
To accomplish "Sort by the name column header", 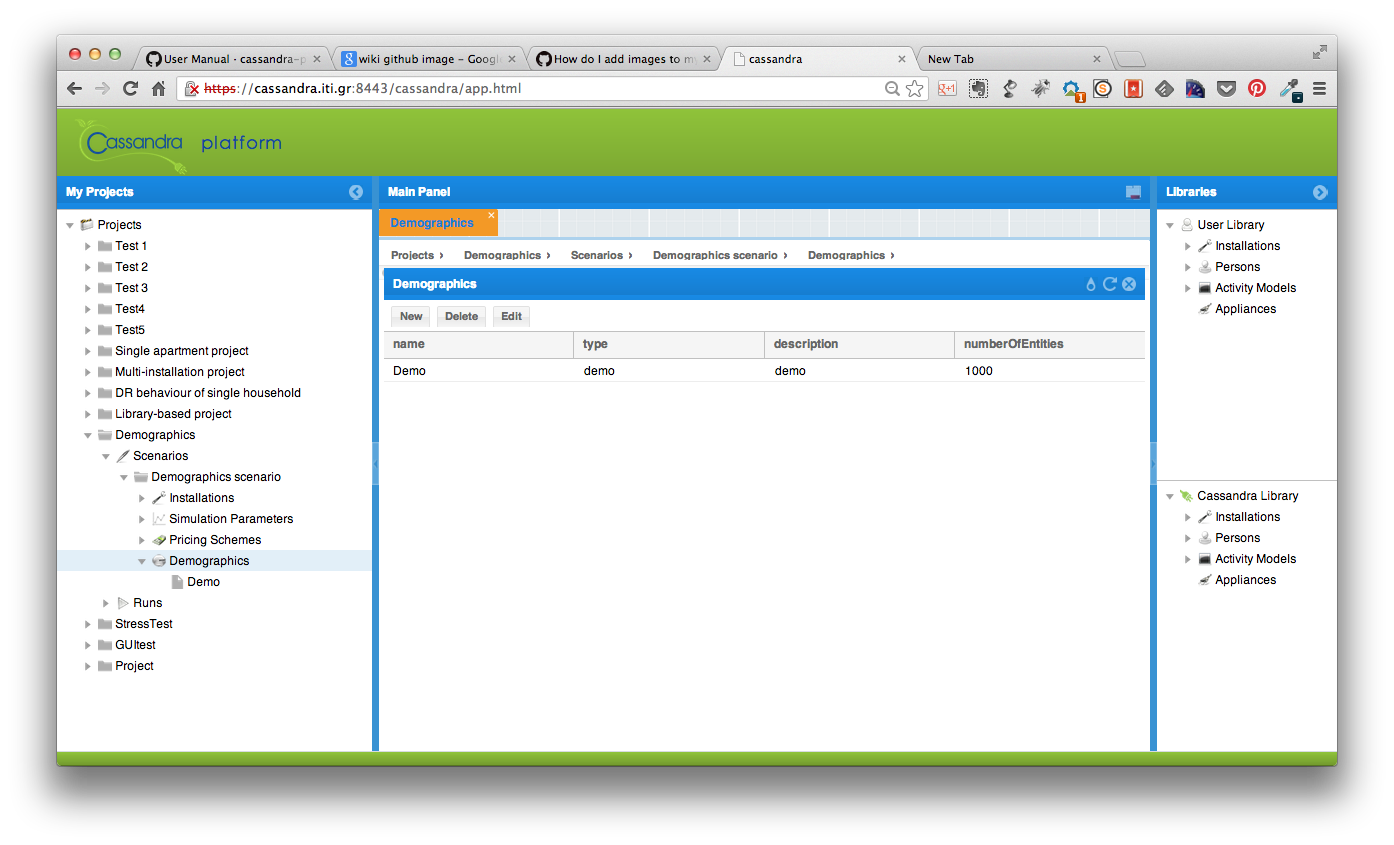I will click(x=479, y=344).
